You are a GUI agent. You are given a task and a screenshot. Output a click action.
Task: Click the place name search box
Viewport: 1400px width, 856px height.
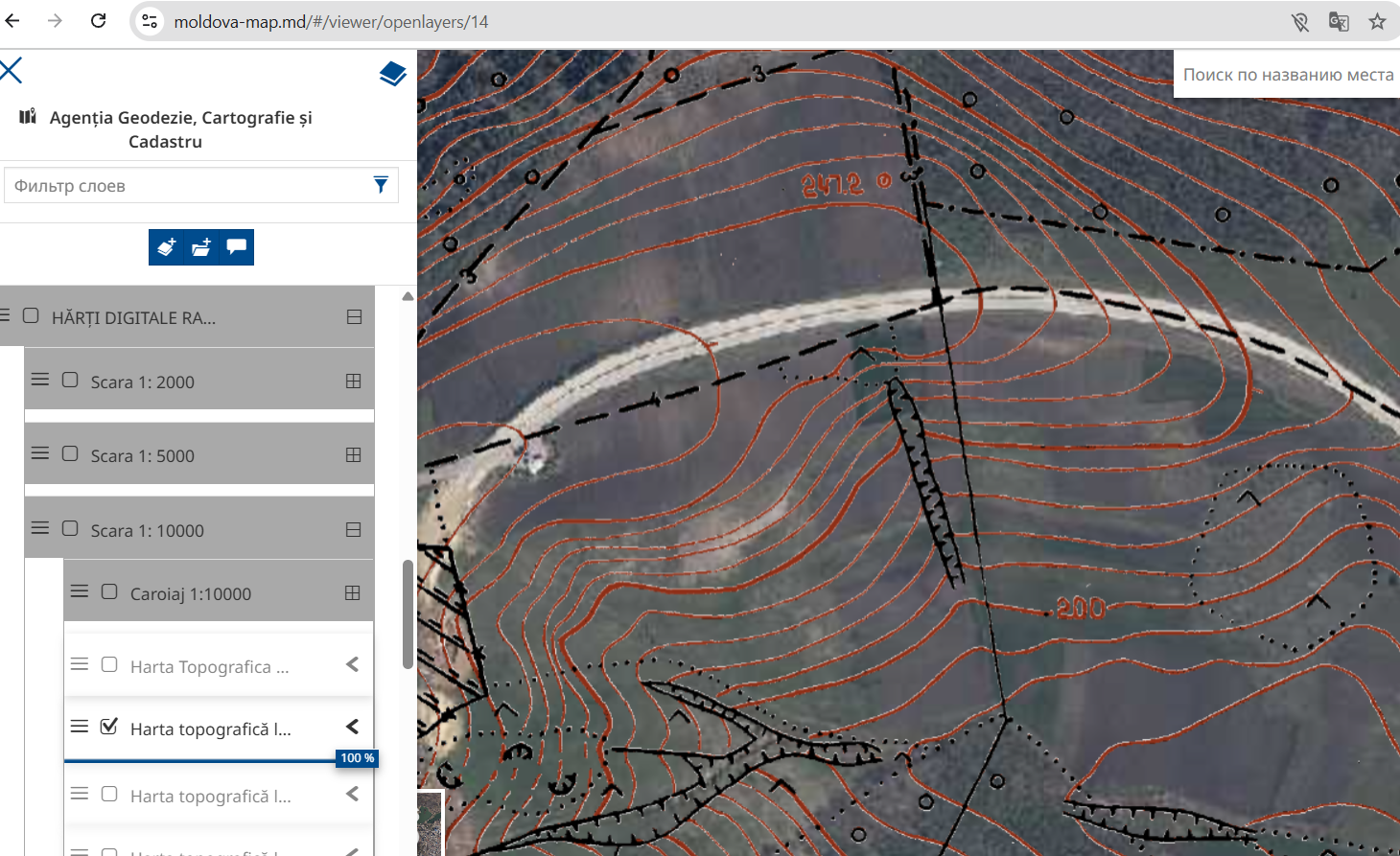(x=1287, y=75)
